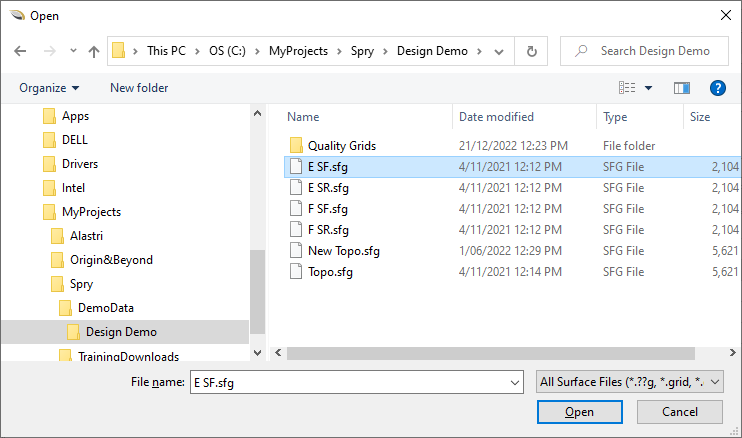Click the horizontal scrollbar of the file list
This screenshot has width=742, height=438.
(491, 353)
